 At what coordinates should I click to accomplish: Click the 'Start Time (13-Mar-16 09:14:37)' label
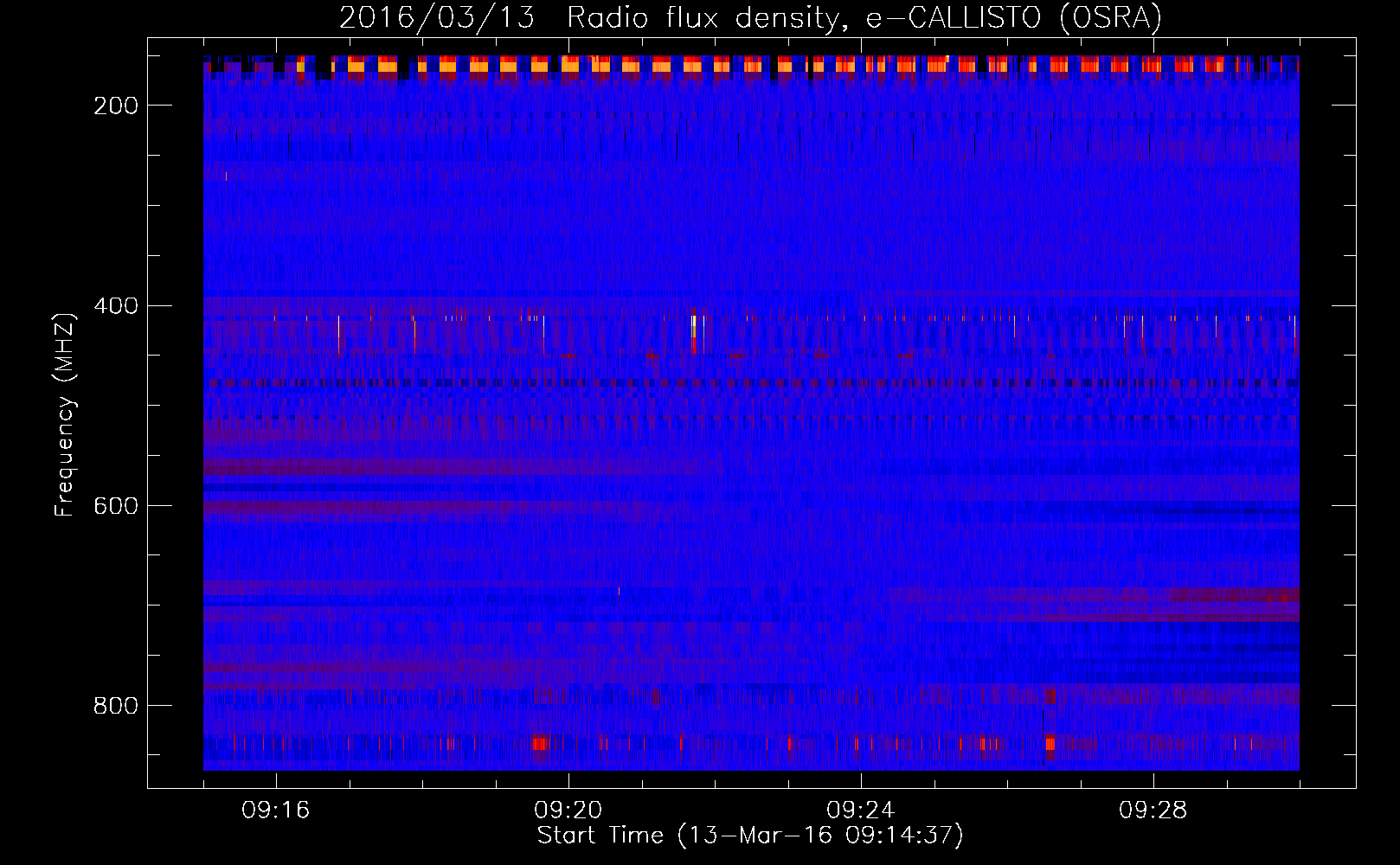[750, 836]
